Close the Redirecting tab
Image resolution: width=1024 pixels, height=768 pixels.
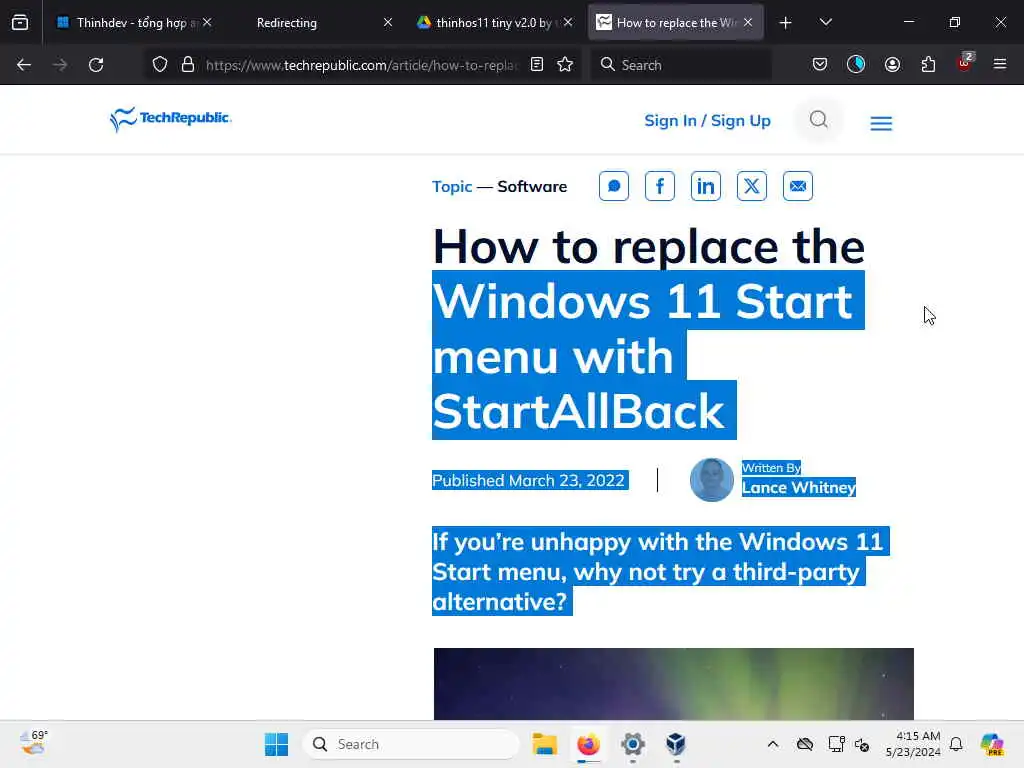pyautogui.click(x=388, y=22)
